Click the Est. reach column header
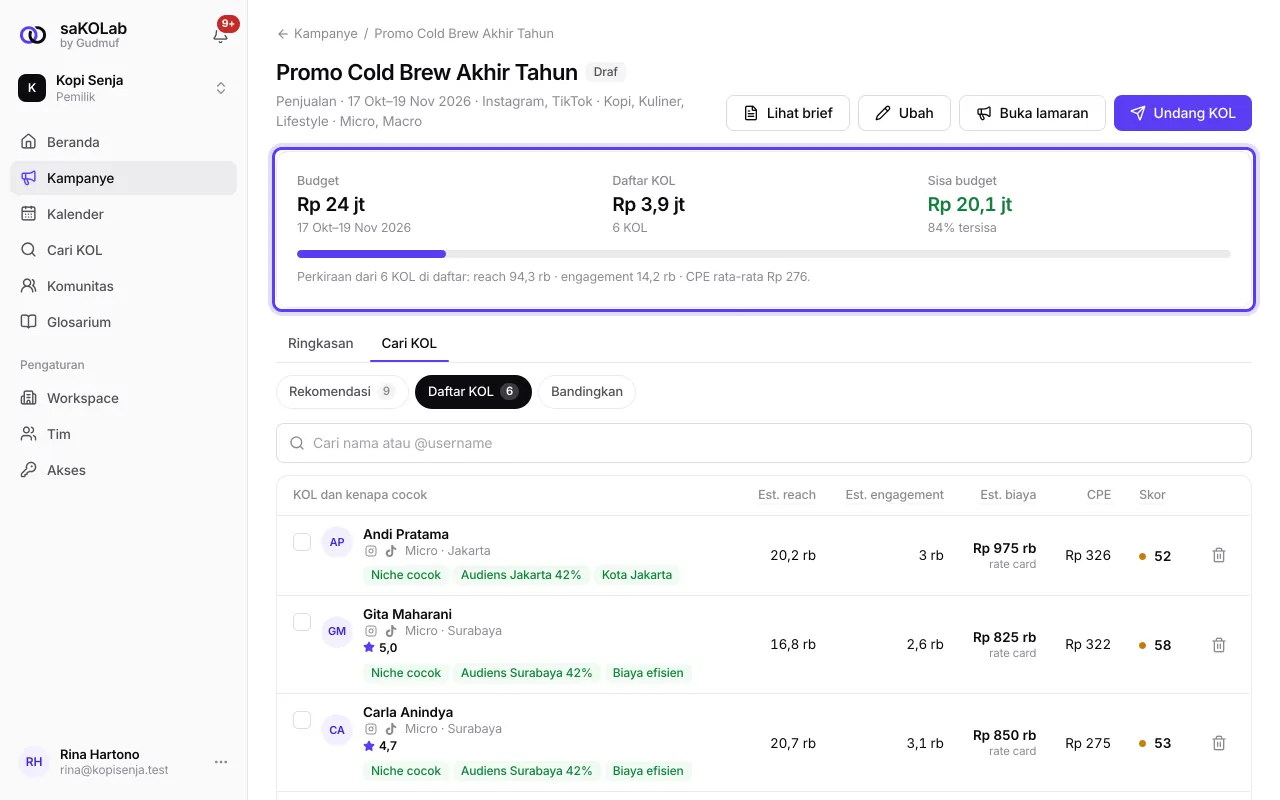 click(787, 495)
